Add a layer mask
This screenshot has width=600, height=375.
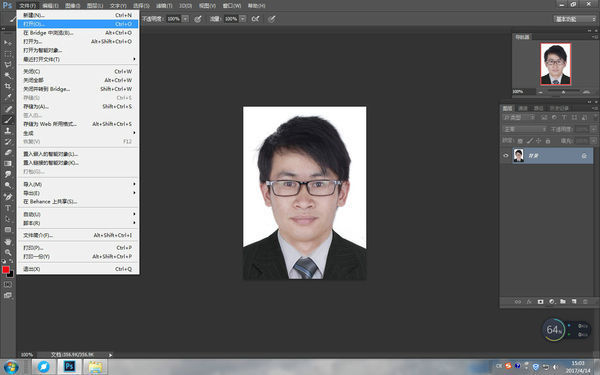(x=540, y=302)
